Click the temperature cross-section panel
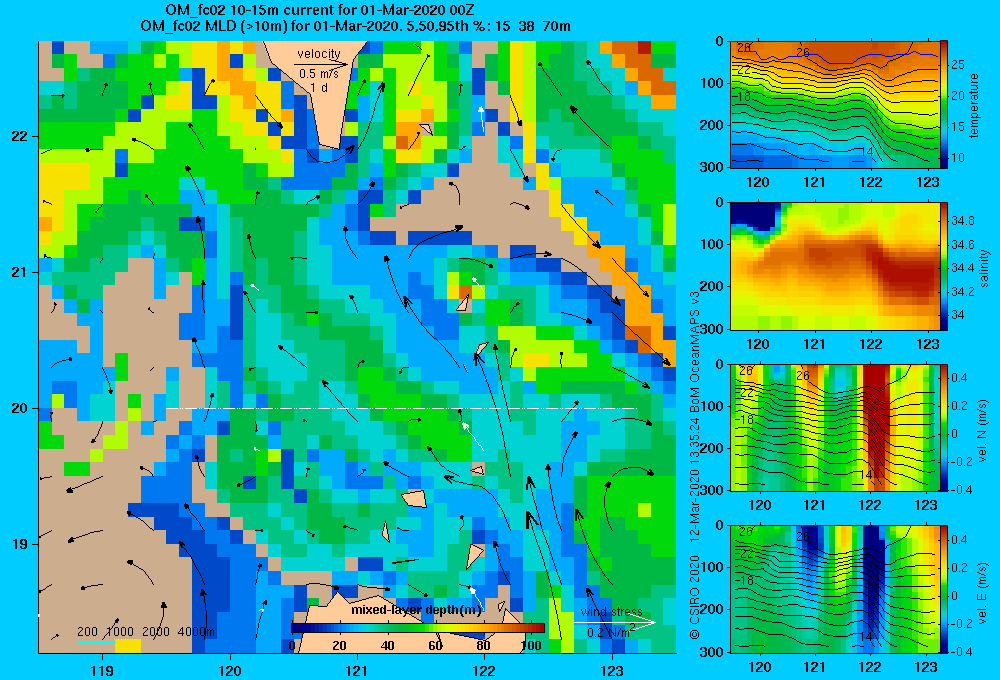The image size is (1000, 680). (834, 105)
